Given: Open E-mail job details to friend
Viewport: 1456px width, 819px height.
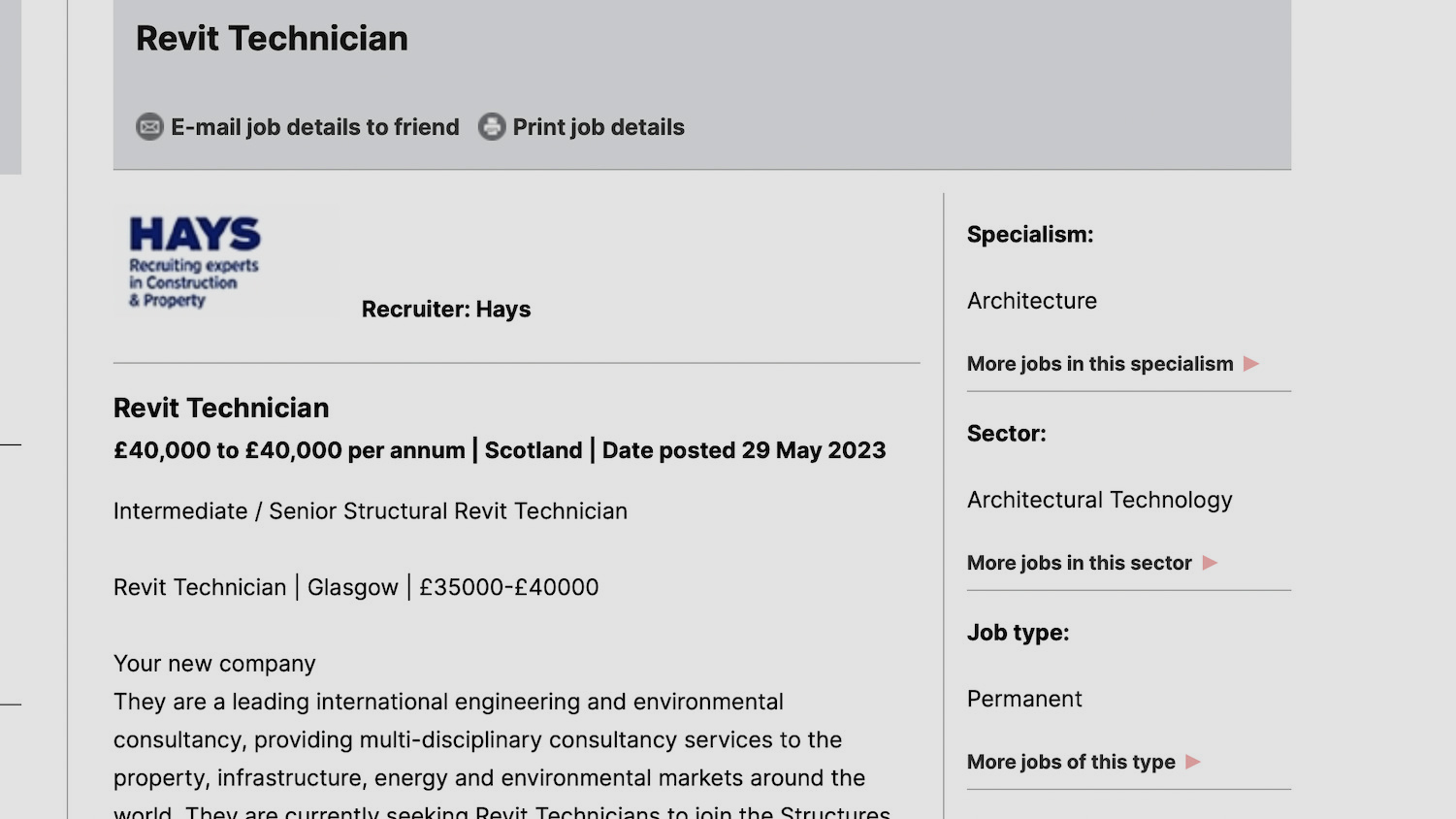Looking at the screenshot, I should tap(314, 126).
